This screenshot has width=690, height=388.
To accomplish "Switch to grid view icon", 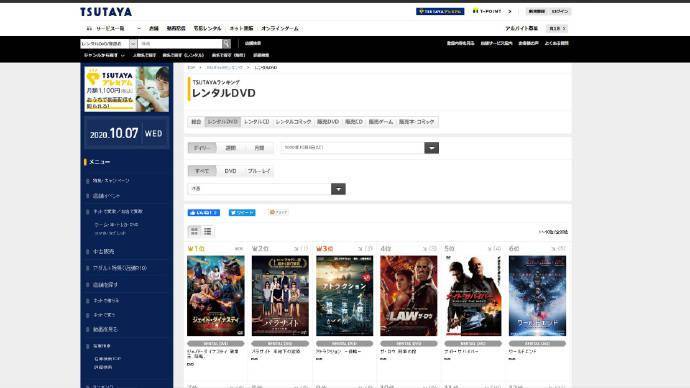I will (x=194, y=231).
